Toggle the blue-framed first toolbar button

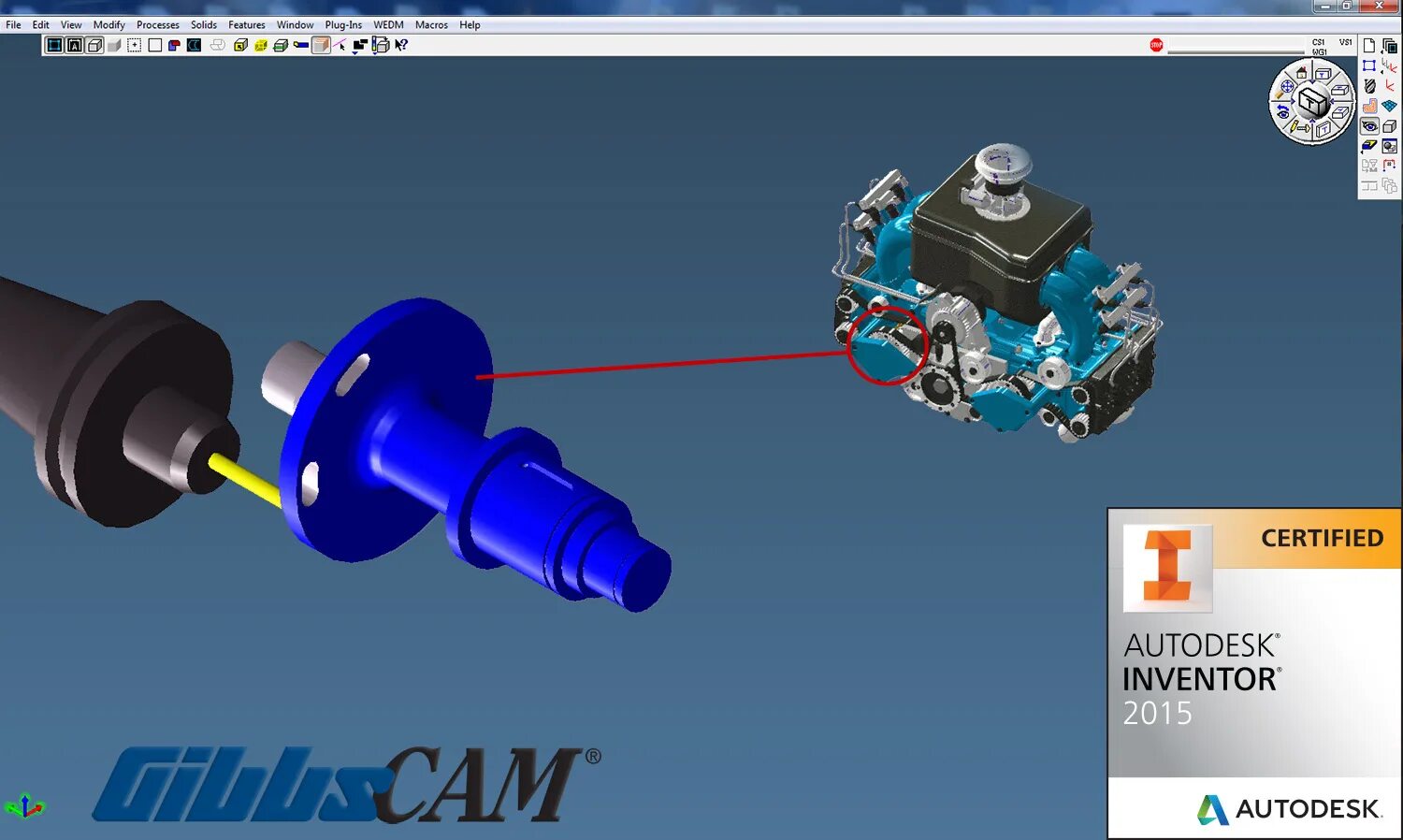coord(54,45)
